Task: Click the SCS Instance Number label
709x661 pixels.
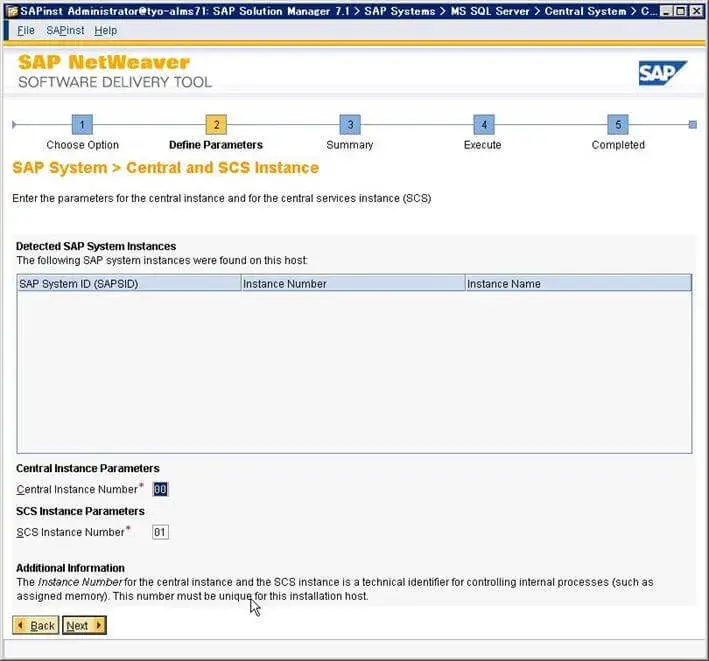Action: click(71, 532)
